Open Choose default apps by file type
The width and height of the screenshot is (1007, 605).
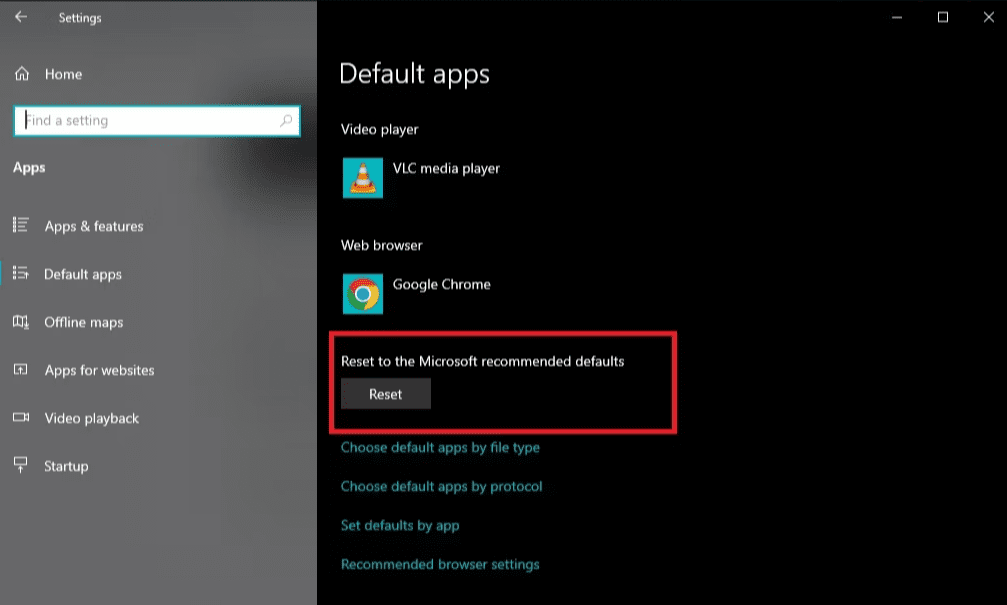click(x=440, y=448)
